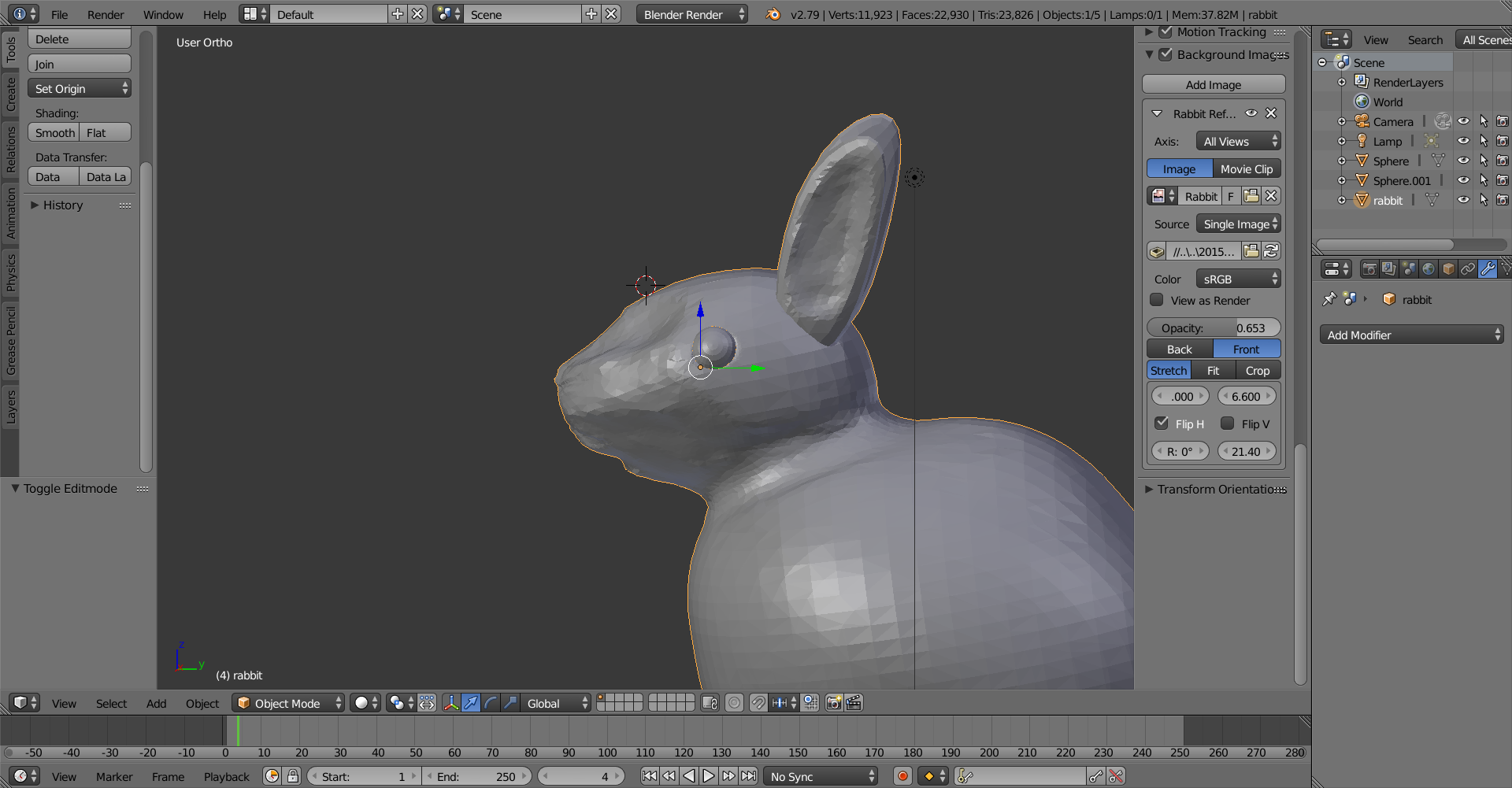1512x788 pixels.
Task: Open the Set Origin dropdown
Action: 80,88
